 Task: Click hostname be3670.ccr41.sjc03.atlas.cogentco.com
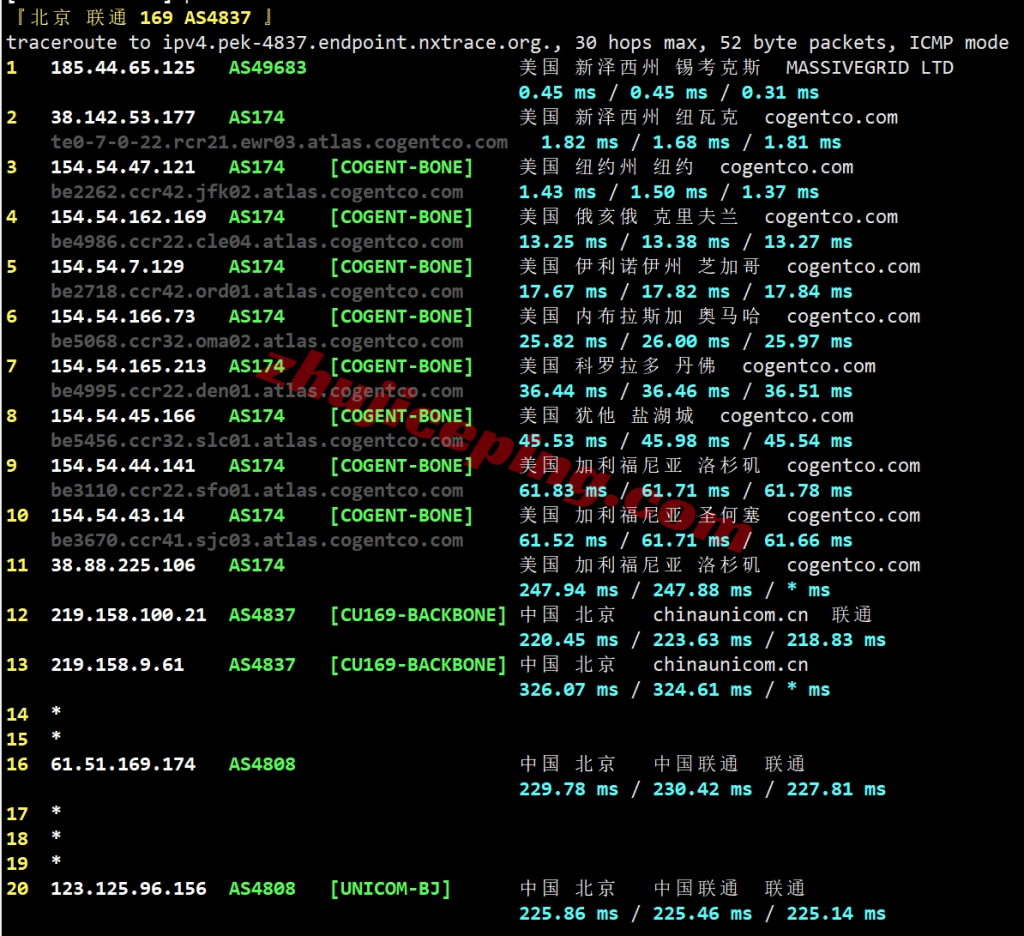point(257,541)
